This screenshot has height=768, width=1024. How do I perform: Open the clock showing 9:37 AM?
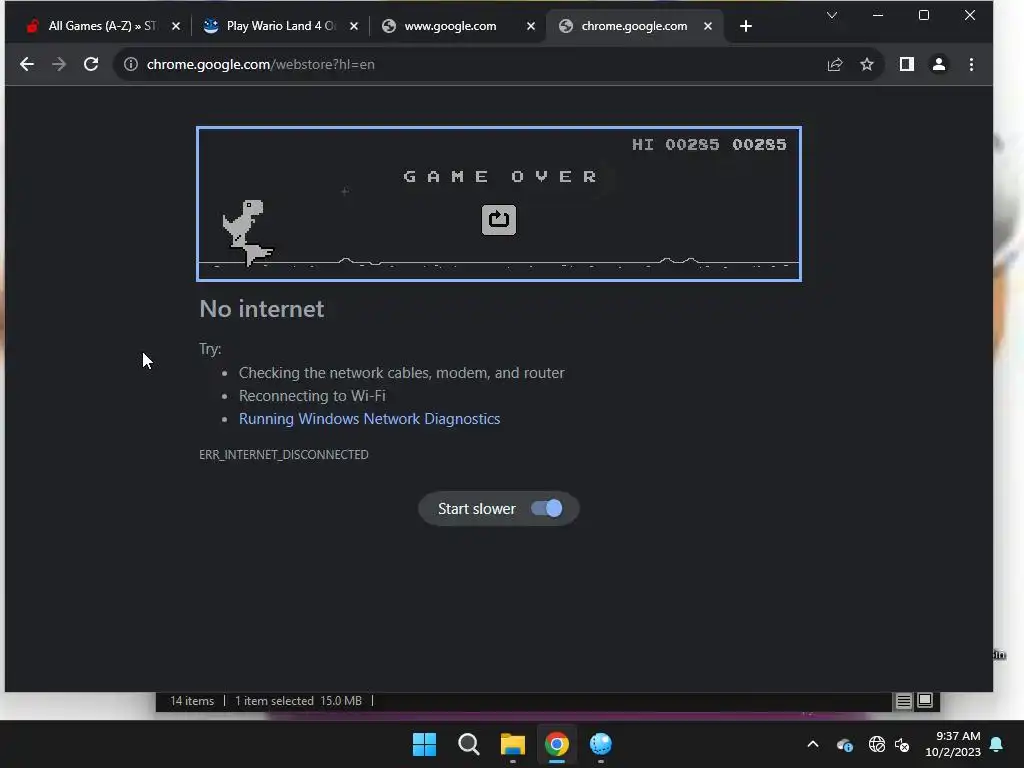point(953,744)
